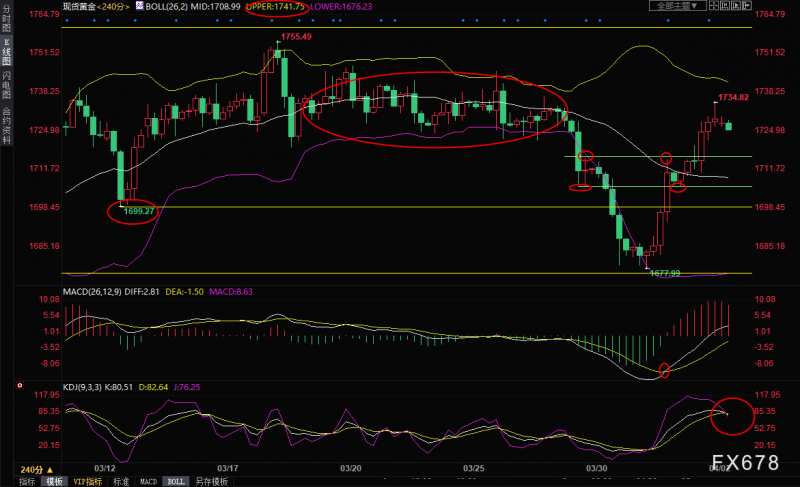This screenshot has width=800, height=487.
Task: Switch to the 分时图 side tab
Action: [6, 18]
